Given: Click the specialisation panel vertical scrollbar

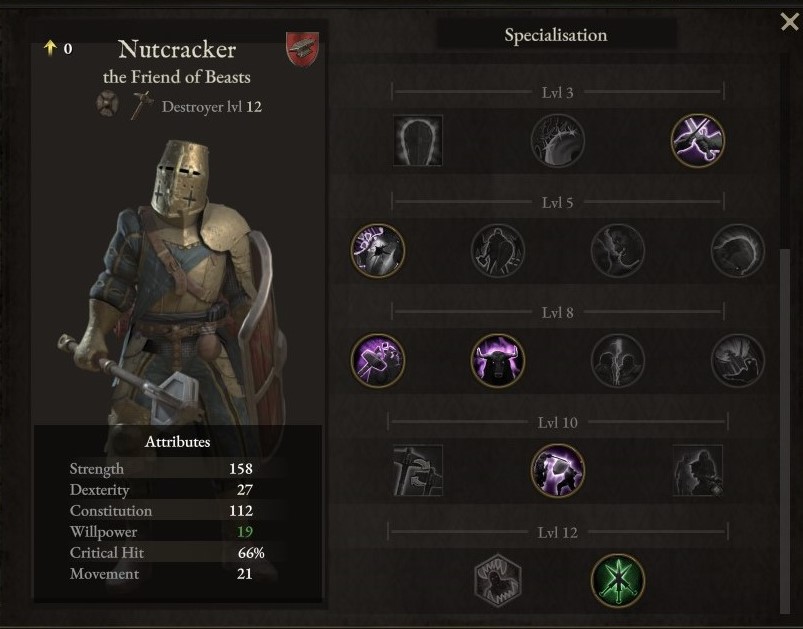Looking at the screenshot, I should (785, 431).
